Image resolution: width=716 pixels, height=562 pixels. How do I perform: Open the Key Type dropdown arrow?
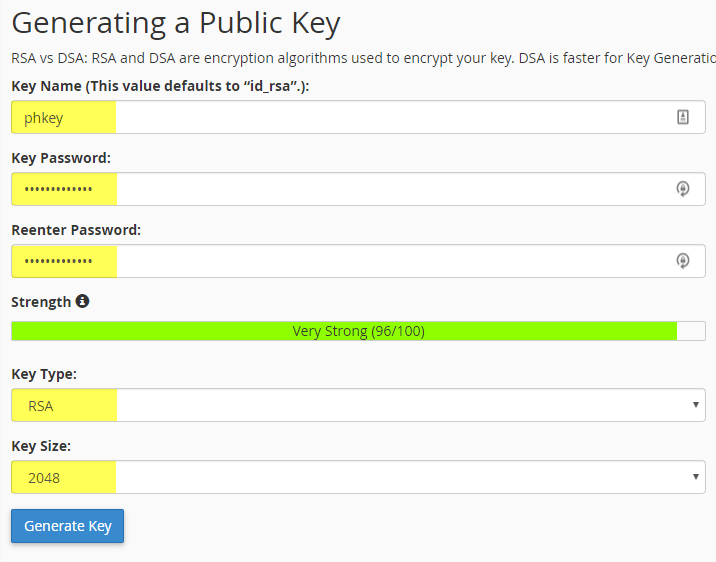695,404
